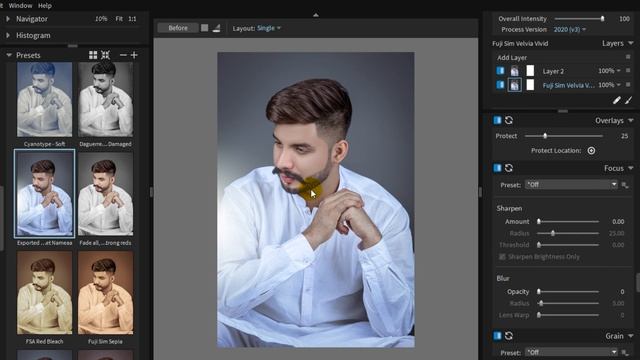The image size is (640, 360).
Task: Select the Fuji Sim Sepia preset thumbnail
Action: click(105, 293)
